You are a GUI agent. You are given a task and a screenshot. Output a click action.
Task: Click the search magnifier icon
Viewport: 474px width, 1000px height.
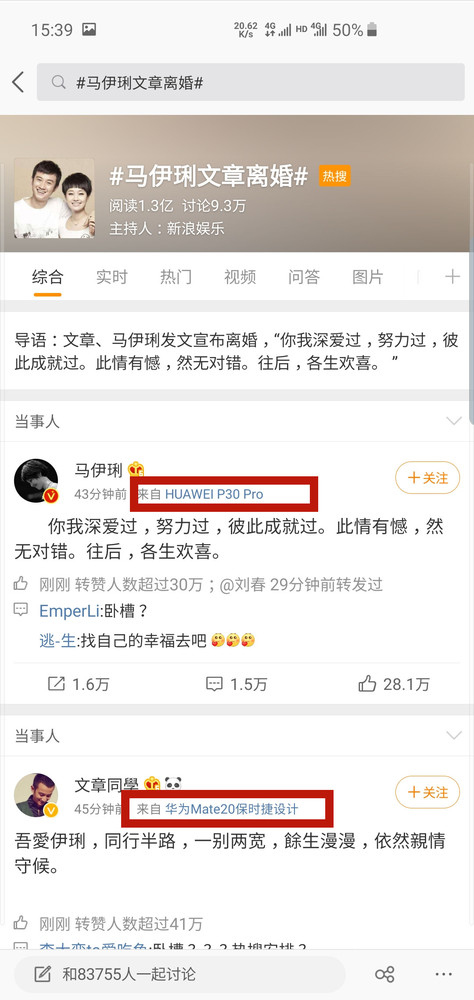coord(58,82)
